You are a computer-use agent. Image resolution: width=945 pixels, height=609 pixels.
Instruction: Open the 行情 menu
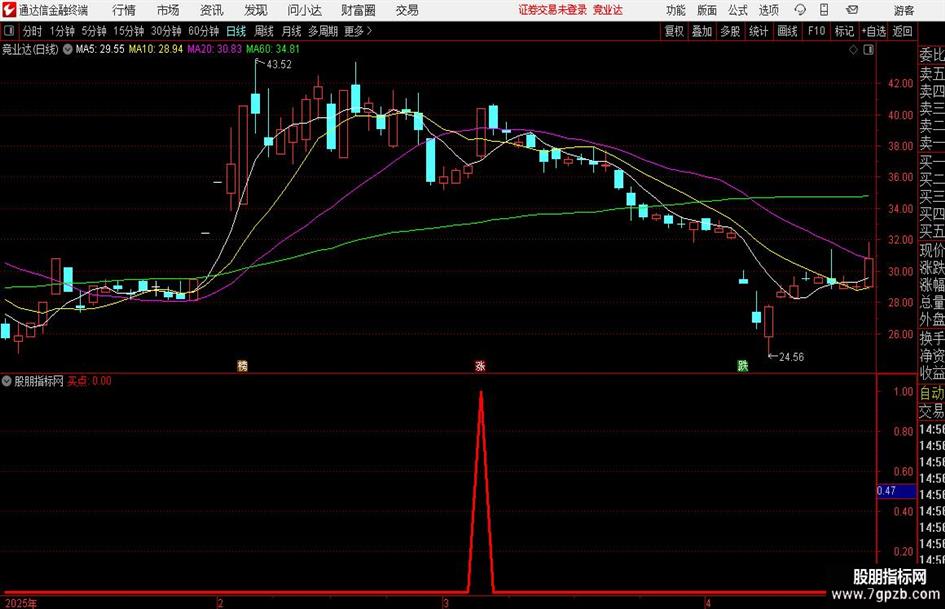point(124,10)
